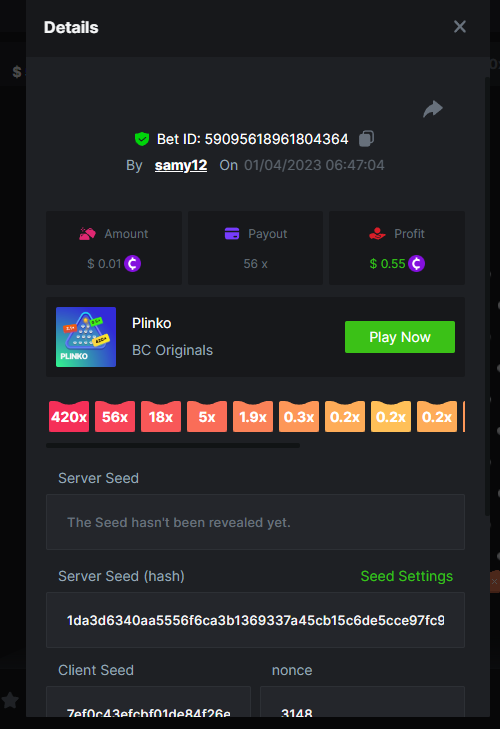Click the horizontal multiplier scrollbar

173,445
